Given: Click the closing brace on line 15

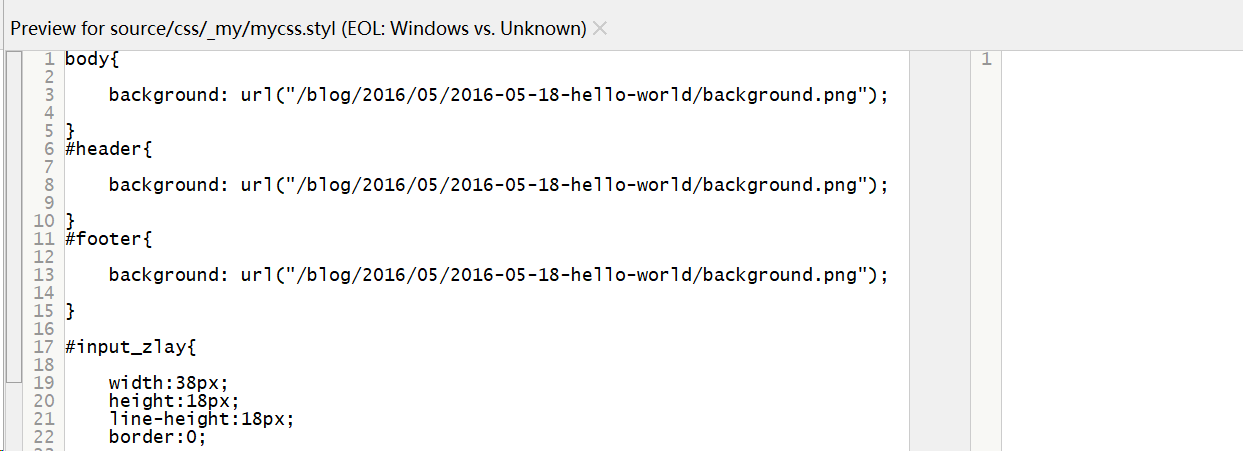Looking at the screenshot, I should (x=70, y=311).
